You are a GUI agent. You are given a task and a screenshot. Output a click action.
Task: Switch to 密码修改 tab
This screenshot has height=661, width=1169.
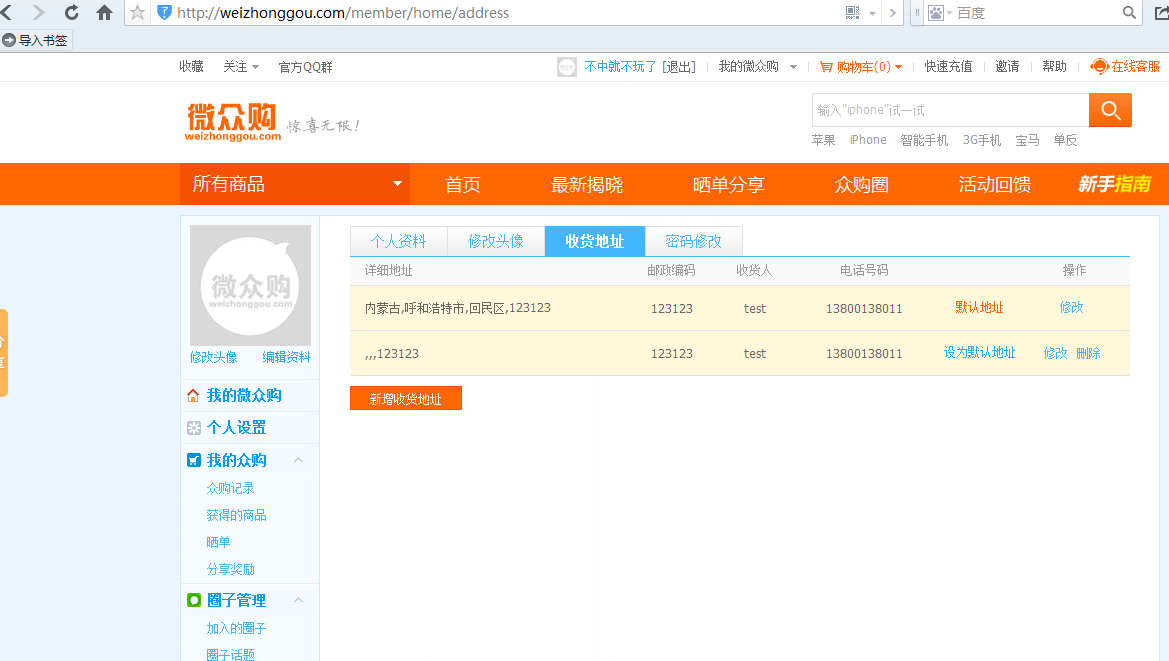[693, 241]
